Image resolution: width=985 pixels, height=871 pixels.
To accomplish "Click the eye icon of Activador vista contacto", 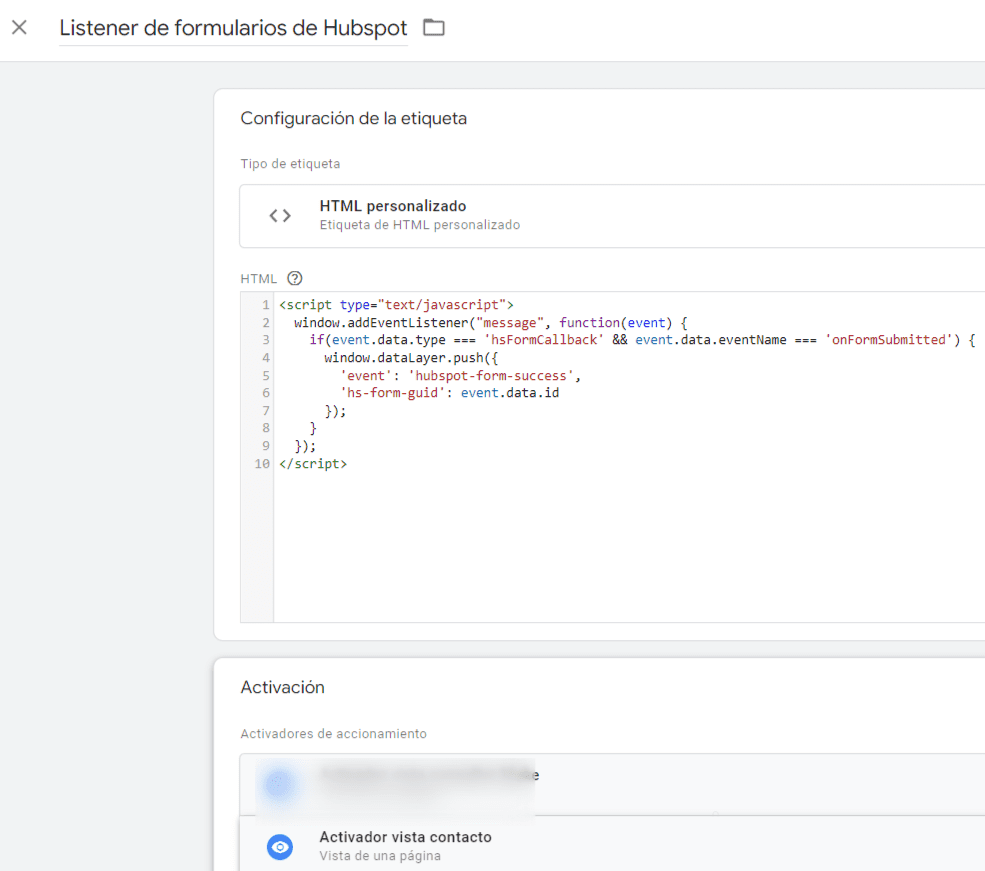I will click(x=281, y=846).
